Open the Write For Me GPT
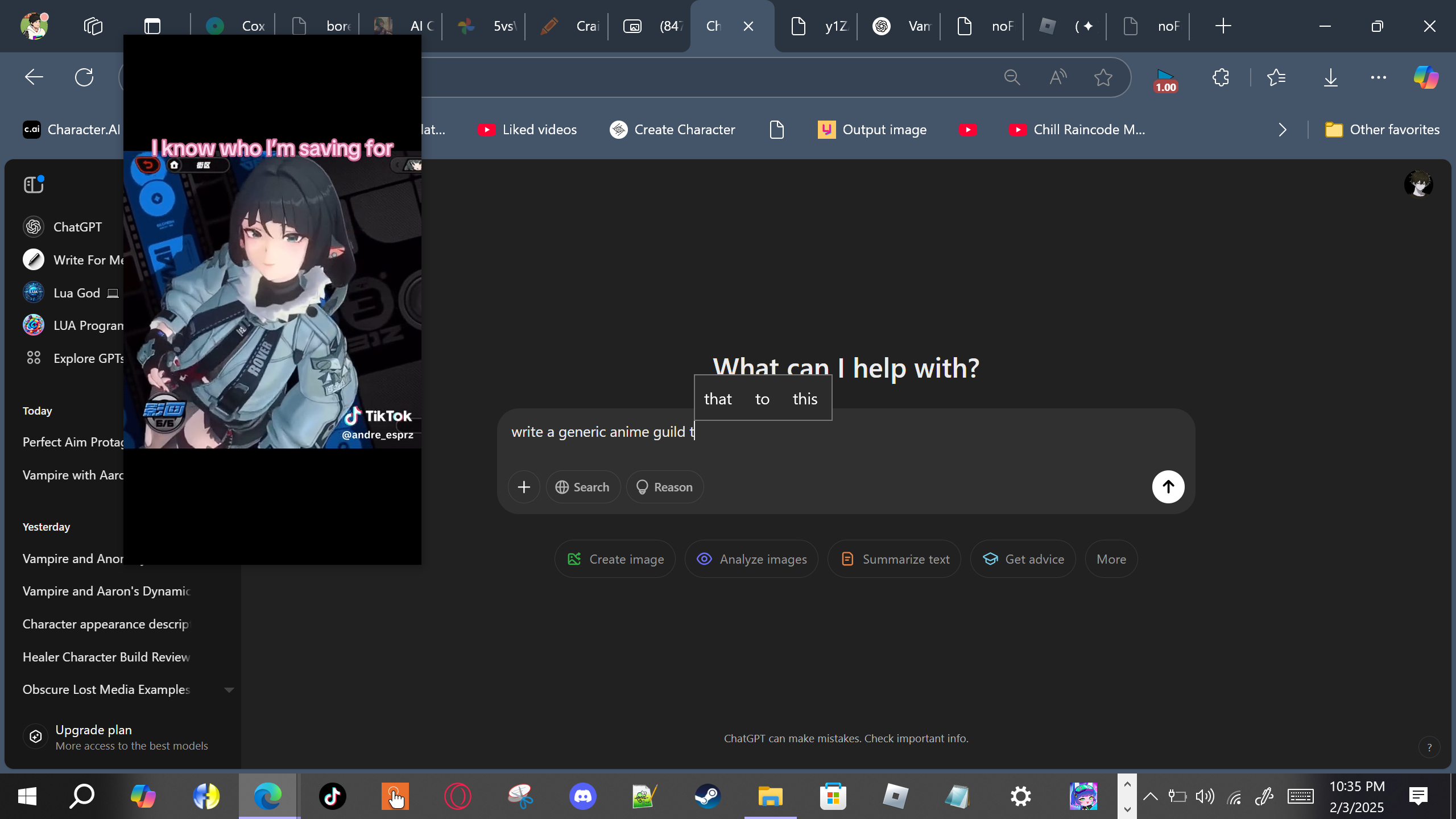Viewport: 1456px width, 819px height. click(73, 260)
